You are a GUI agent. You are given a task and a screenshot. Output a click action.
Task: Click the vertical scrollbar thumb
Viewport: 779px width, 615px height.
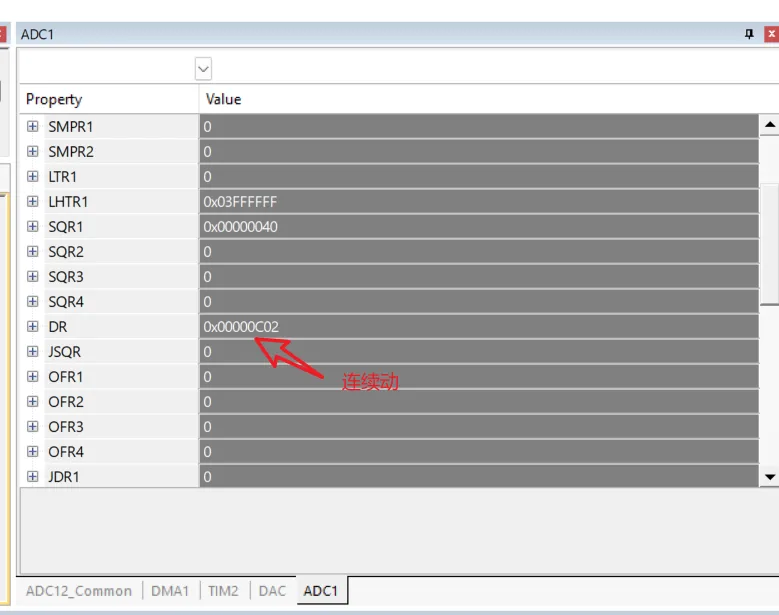tap(770, 244)
